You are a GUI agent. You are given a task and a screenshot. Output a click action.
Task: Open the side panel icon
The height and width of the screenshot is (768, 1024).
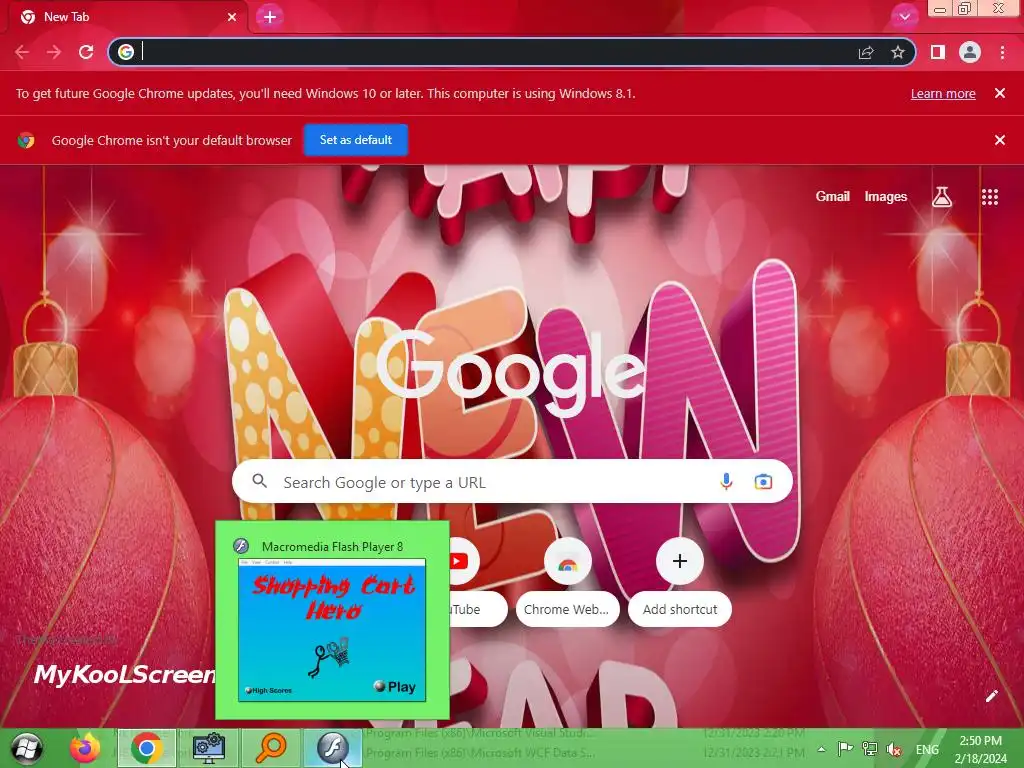[938, 52]
